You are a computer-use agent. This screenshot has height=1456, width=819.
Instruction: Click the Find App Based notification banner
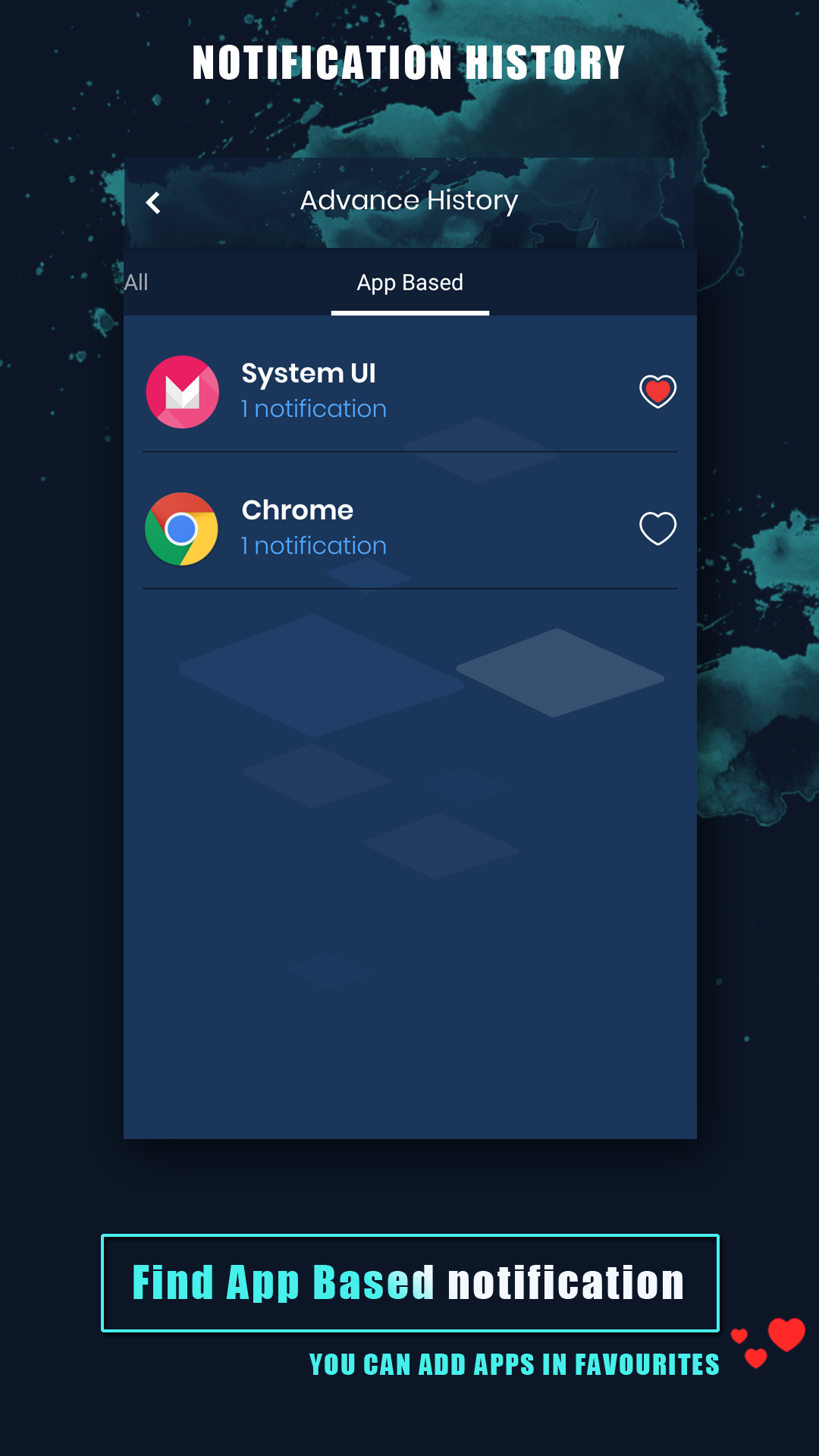pos(409,1282)
